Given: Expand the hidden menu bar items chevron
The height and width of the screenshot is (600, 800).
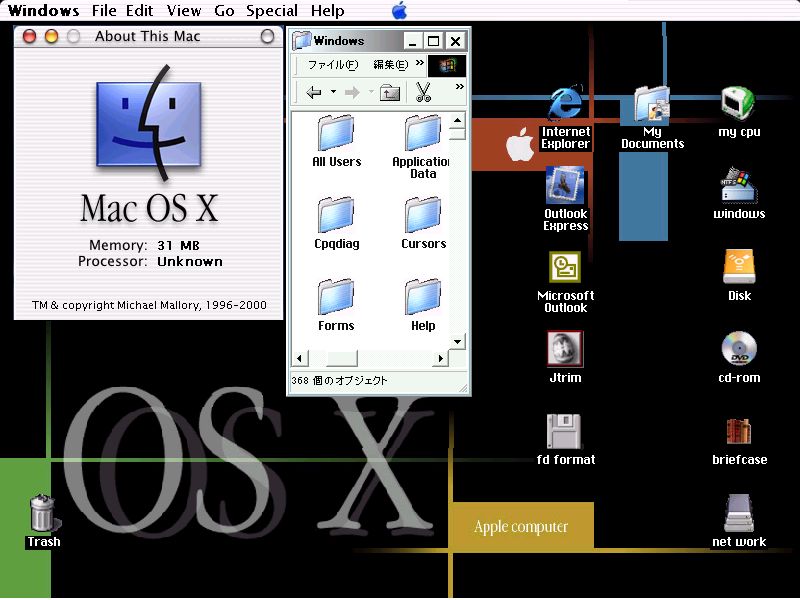Looking at the screenshot, I should click(x=419, y=63).
